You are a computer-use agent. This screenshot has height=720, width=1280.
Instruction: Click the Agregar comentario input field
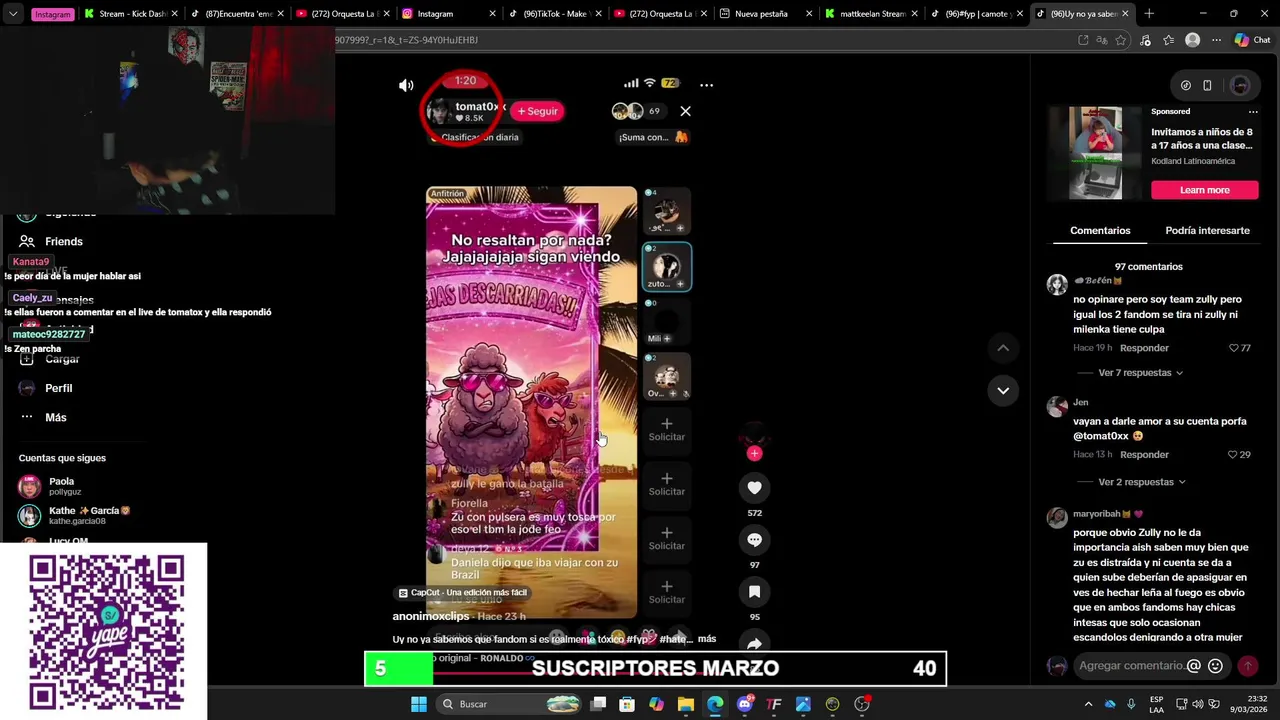(x=1130, y=666)
